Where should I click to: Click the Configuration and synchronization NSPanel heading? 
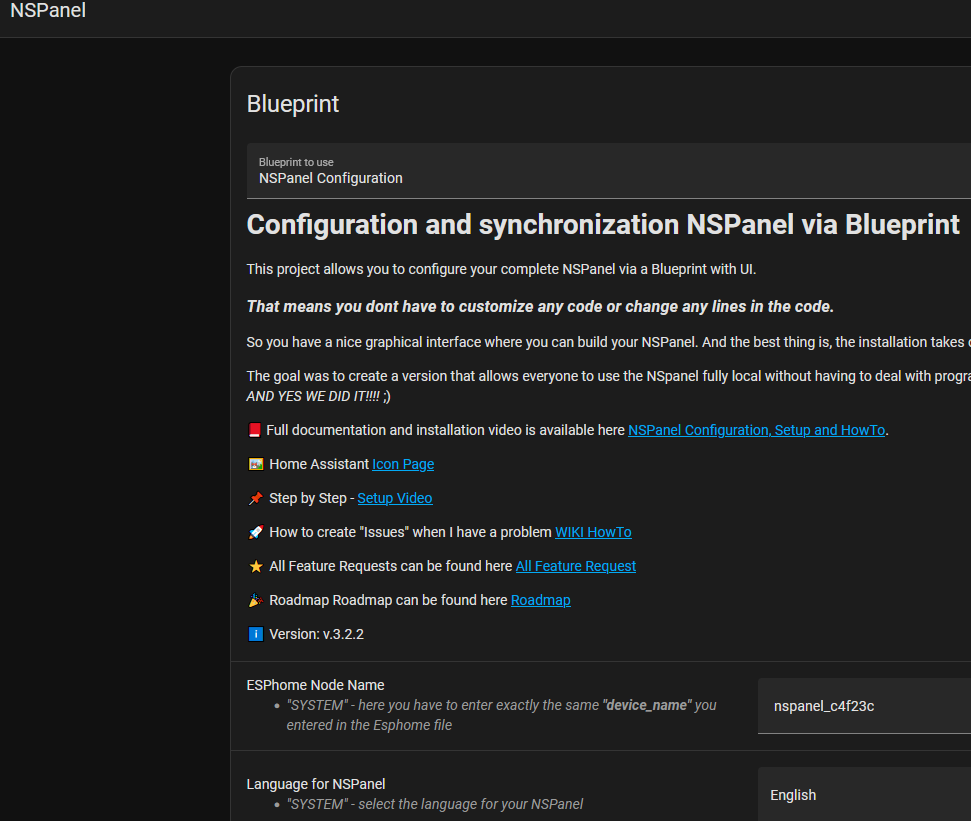pos(603,224)
